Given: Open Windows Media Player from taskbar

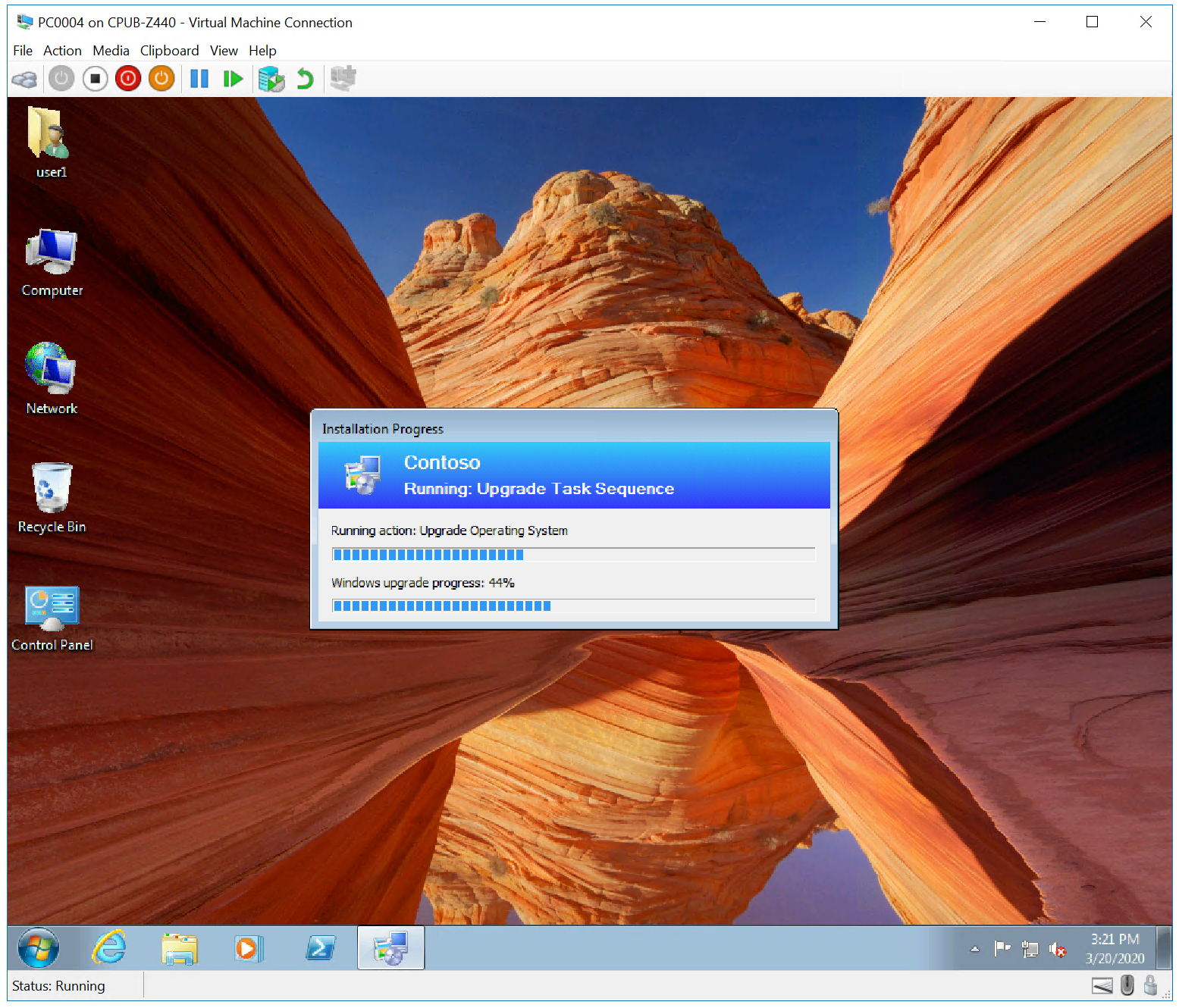Looking at the screenshot, I should tap(248, 947).
